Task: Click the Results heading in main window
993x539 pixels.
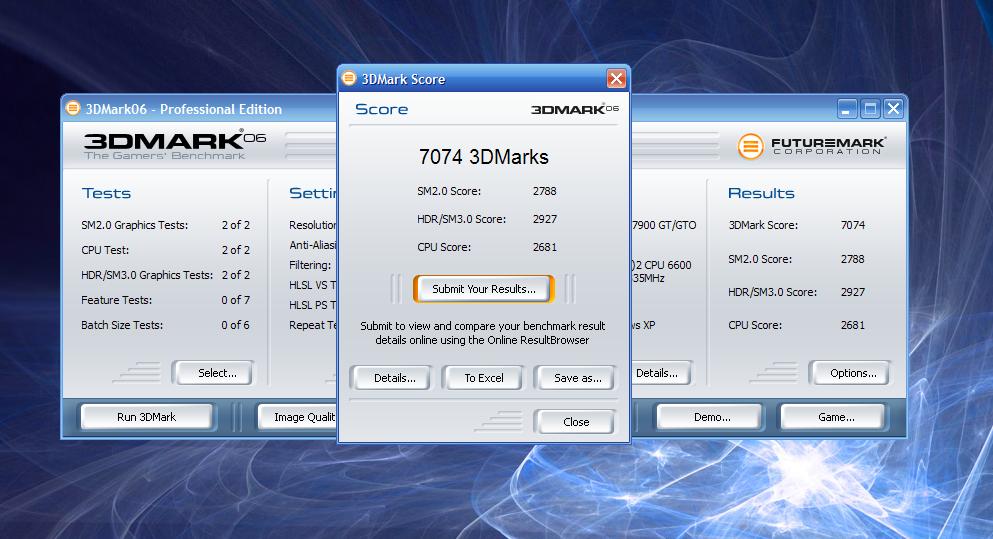Action: point(761,193)
